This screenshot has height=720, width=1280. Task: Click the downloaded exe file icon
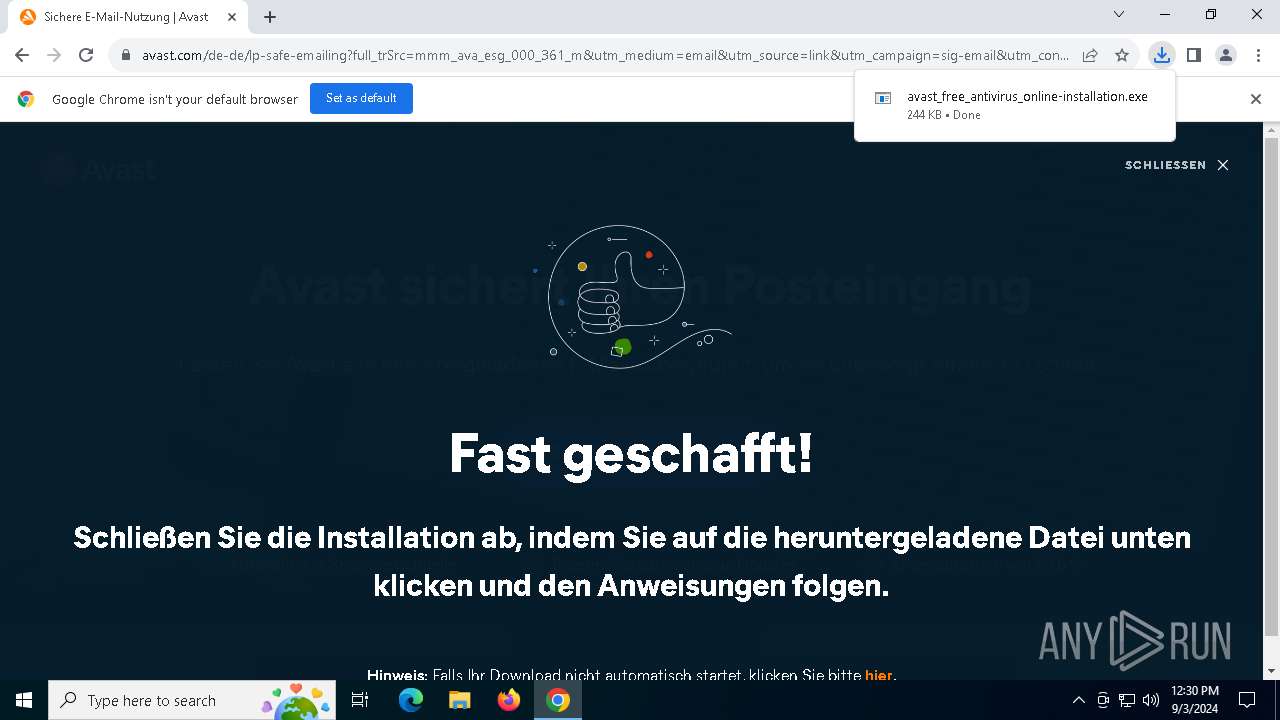pyautogui.click(x=883, y=98)
